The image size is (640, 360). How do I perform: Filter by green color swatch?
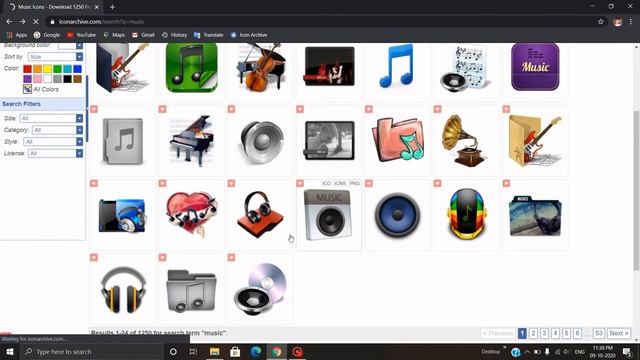pos(58,69)
